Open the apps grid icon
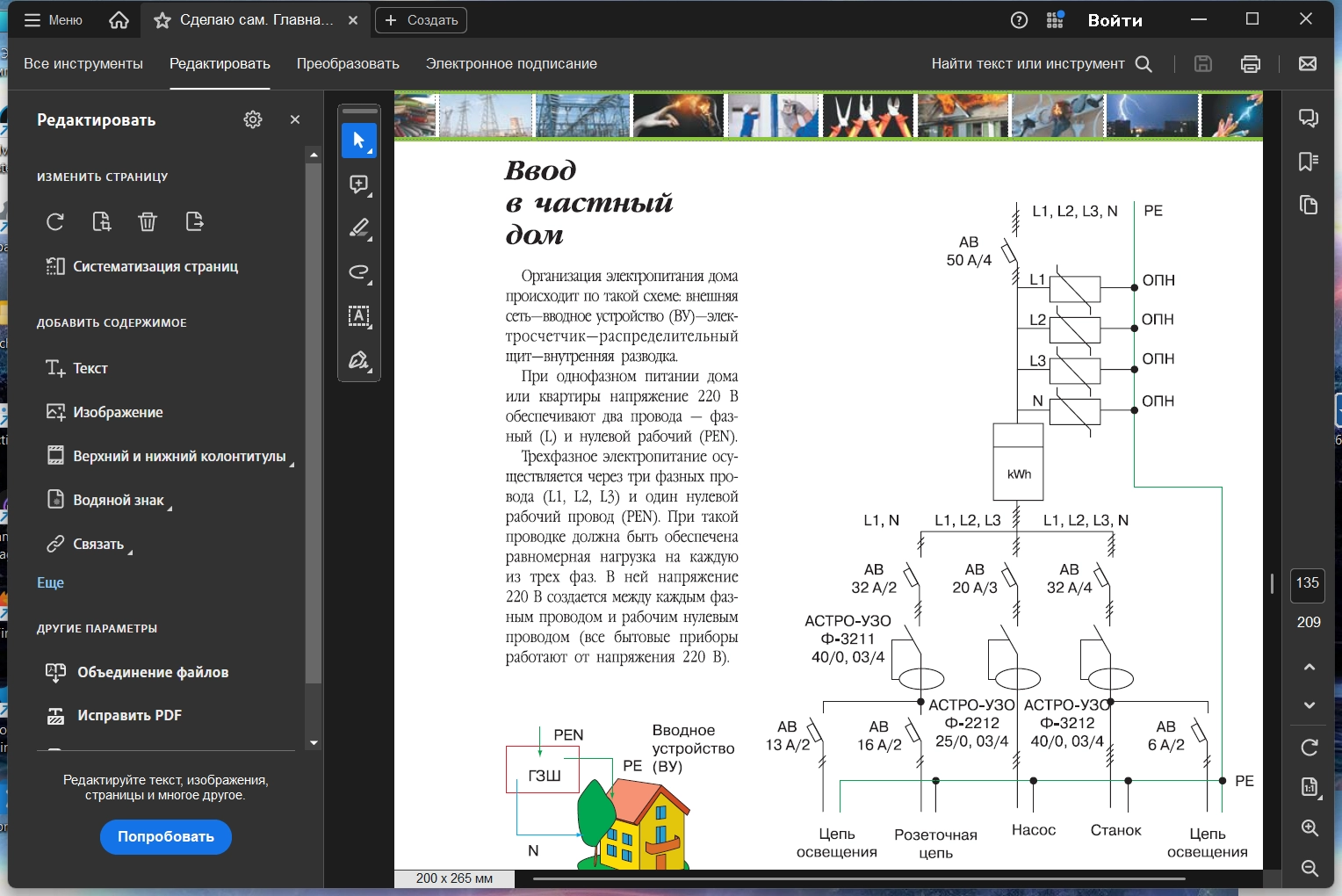1342x896 pixels. coord(1056,20)
